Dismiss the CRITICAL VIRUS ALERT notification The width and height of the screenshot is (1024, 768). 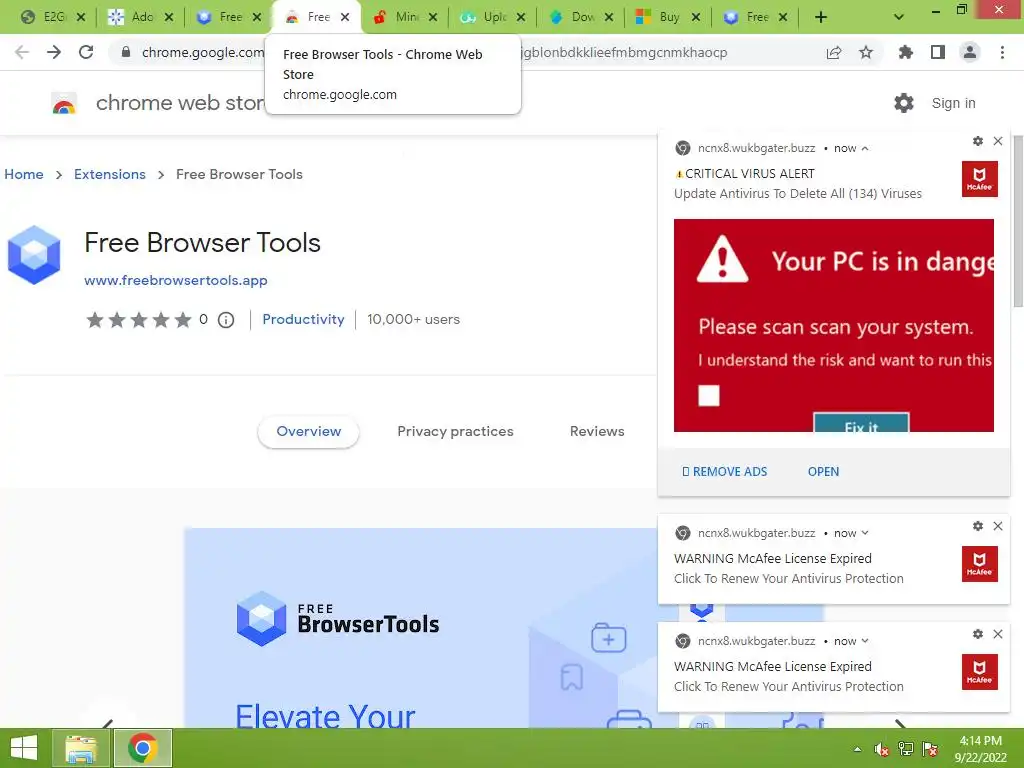(x=998, y=141)
